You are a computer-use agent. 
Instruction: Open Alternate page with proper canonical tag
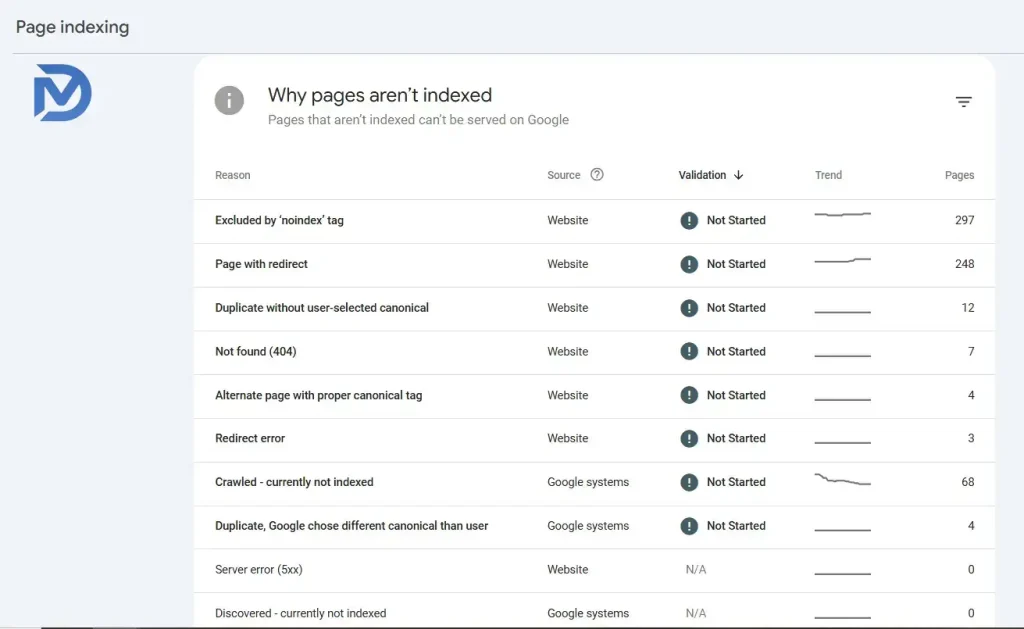(x=318, y=396)
